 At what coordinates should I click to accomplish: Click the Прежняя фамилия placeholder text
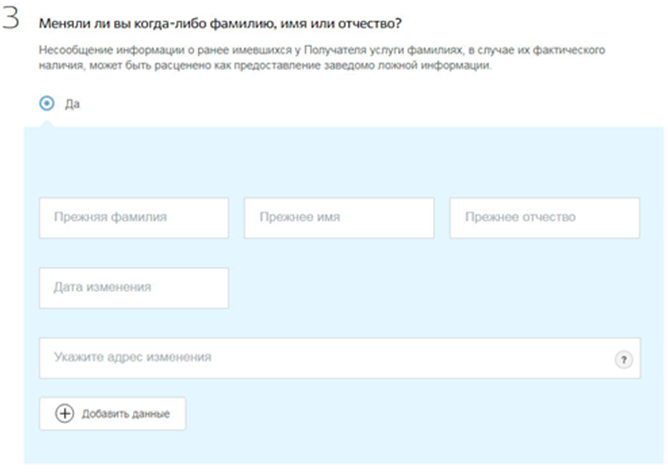pyautogui.click(x=110, y=217)
